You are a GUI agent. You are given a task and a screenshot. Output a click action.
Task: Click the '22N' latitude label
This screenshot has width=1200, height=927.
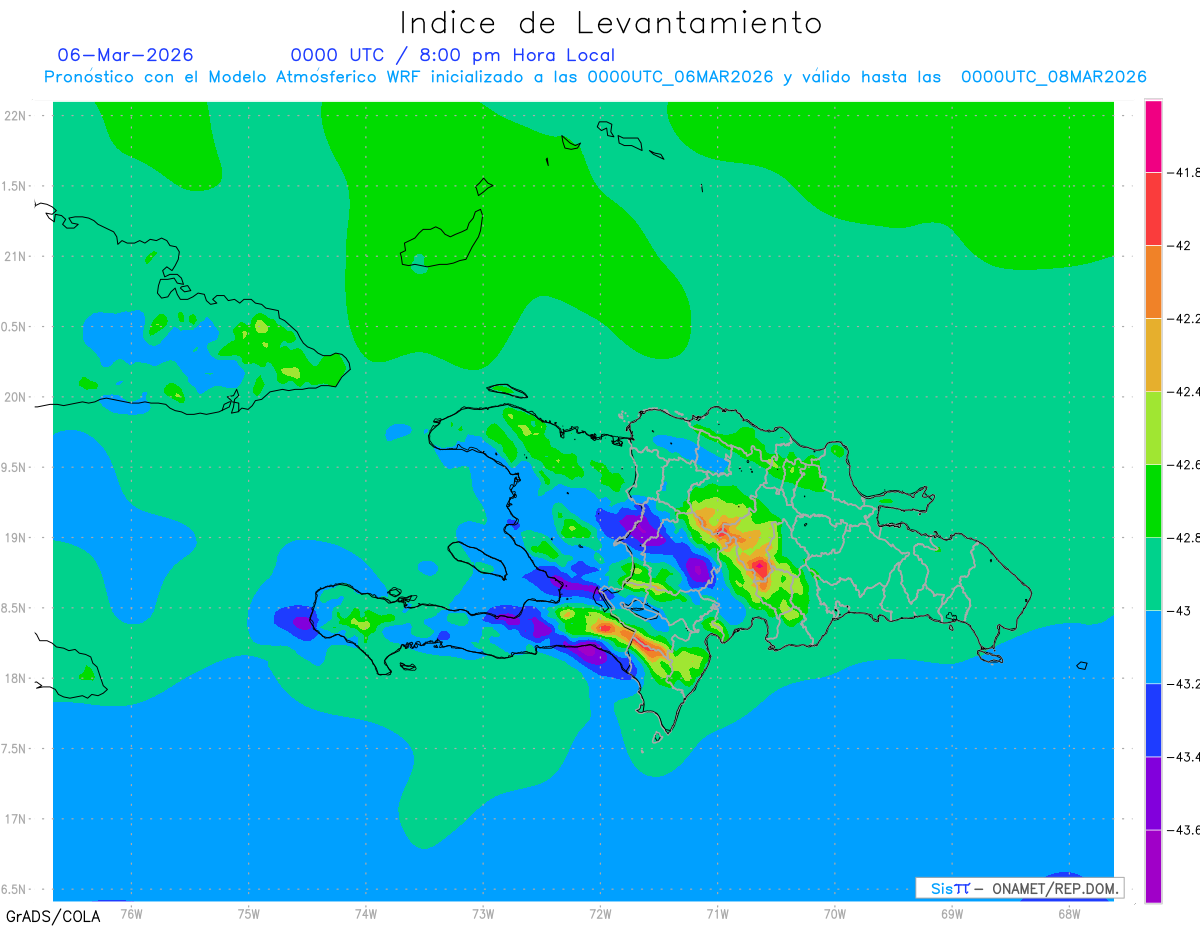[16, 116]
